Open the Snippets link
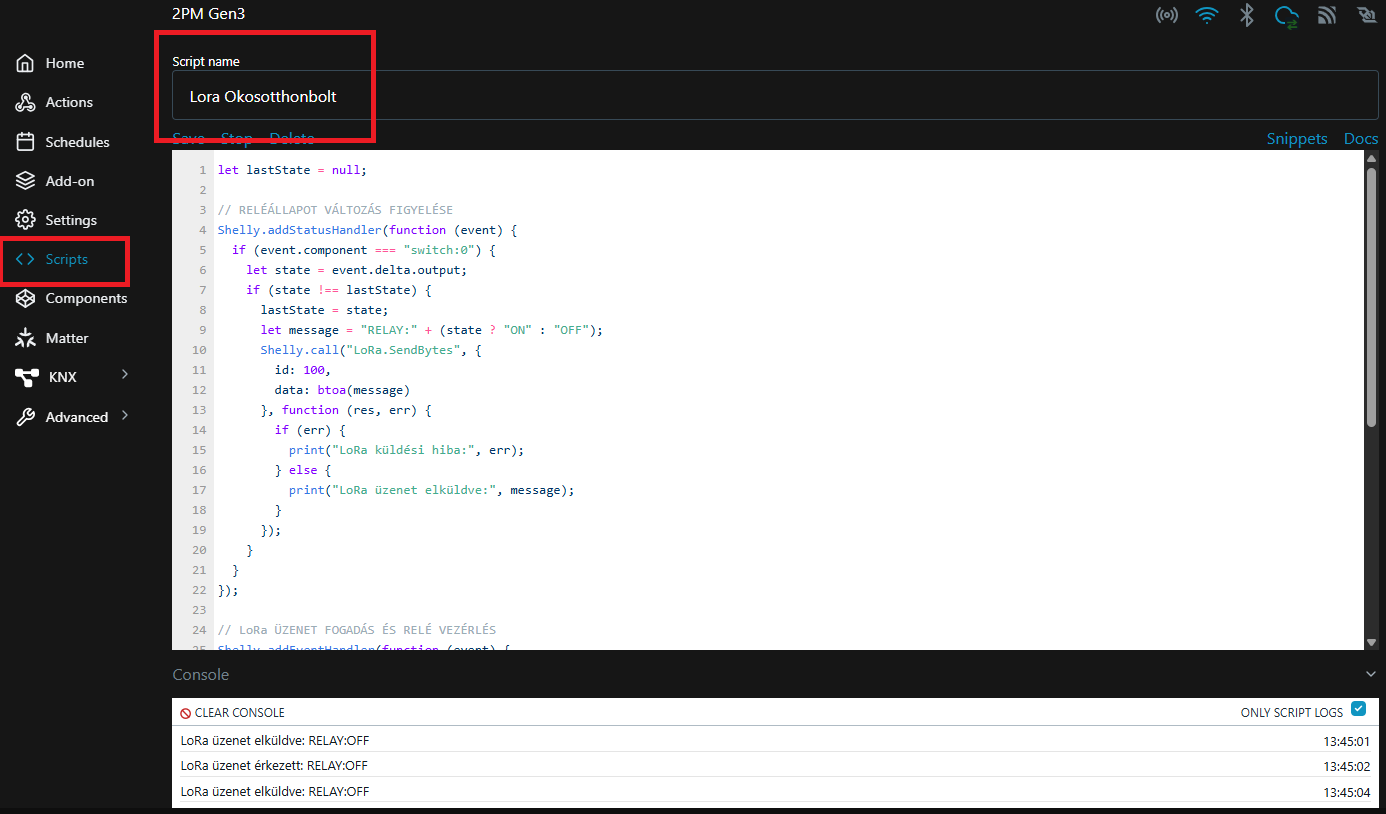 pyautogui.click(x=1297, y=139)
